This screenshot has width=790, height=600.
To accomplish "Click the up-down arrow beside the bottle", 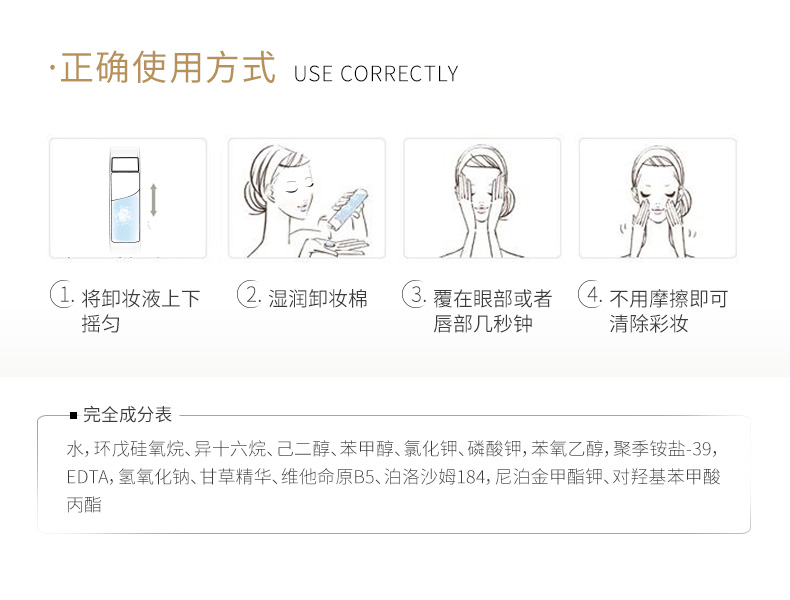I will pyautogui.click(x=154, y=200).
